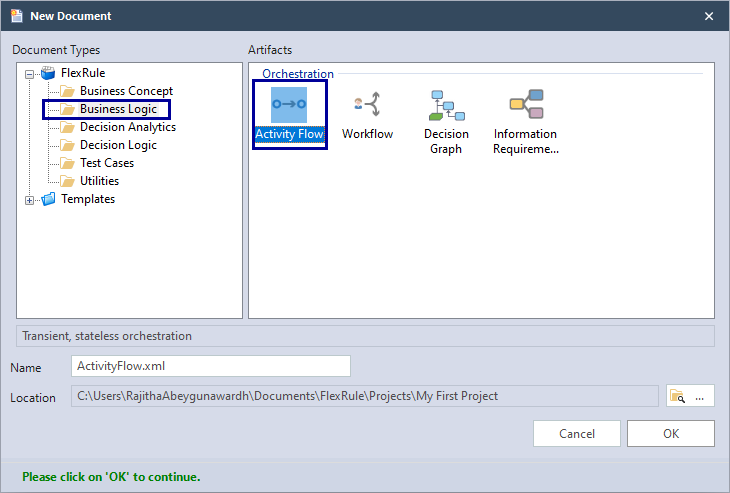
Task: Click the browse folder icon beside Location
Action: pyautogui.click(x=677, y=396)
